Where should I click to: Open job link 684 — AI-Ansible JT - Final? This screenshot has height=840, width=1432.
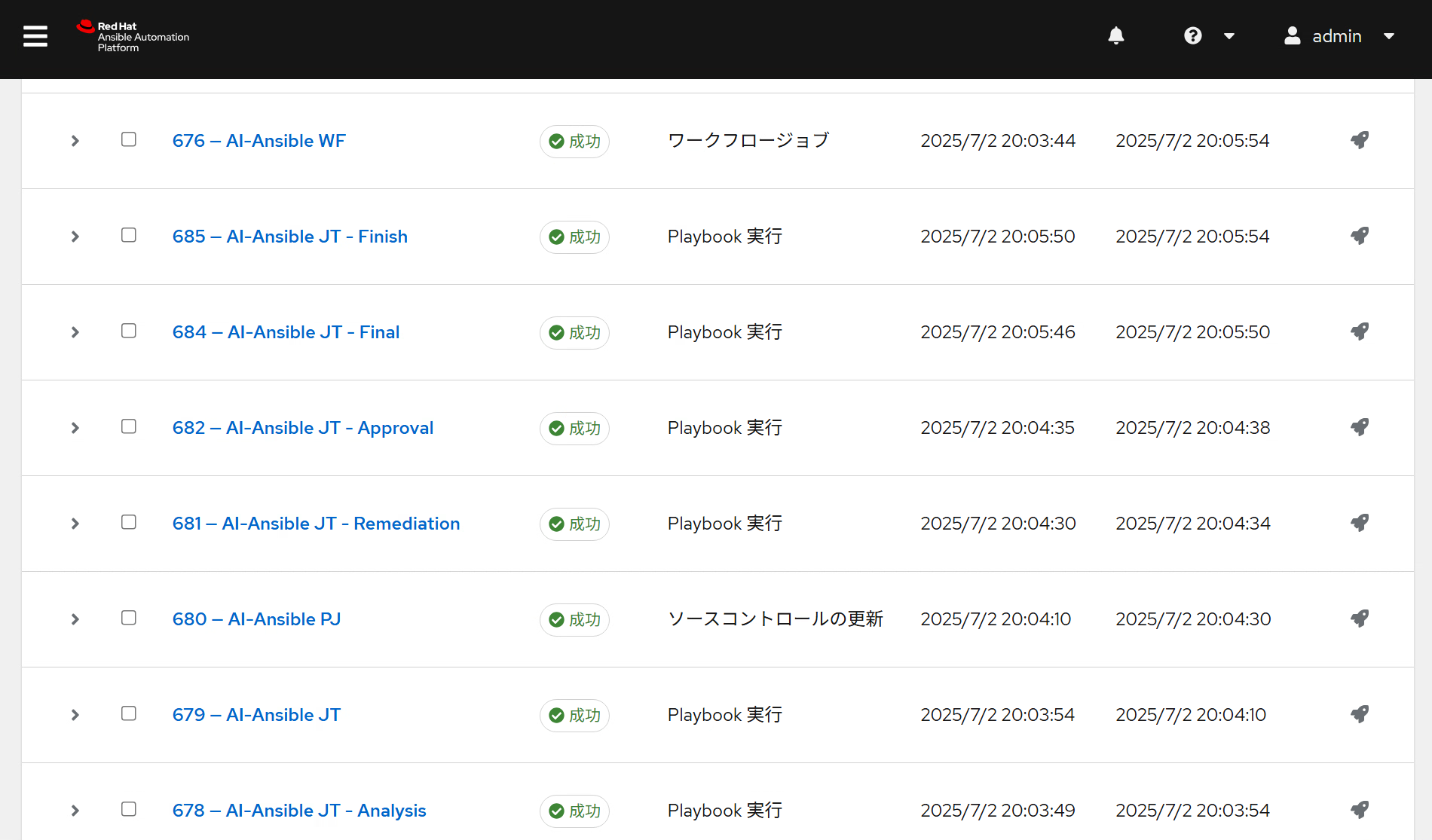[286, 332]
